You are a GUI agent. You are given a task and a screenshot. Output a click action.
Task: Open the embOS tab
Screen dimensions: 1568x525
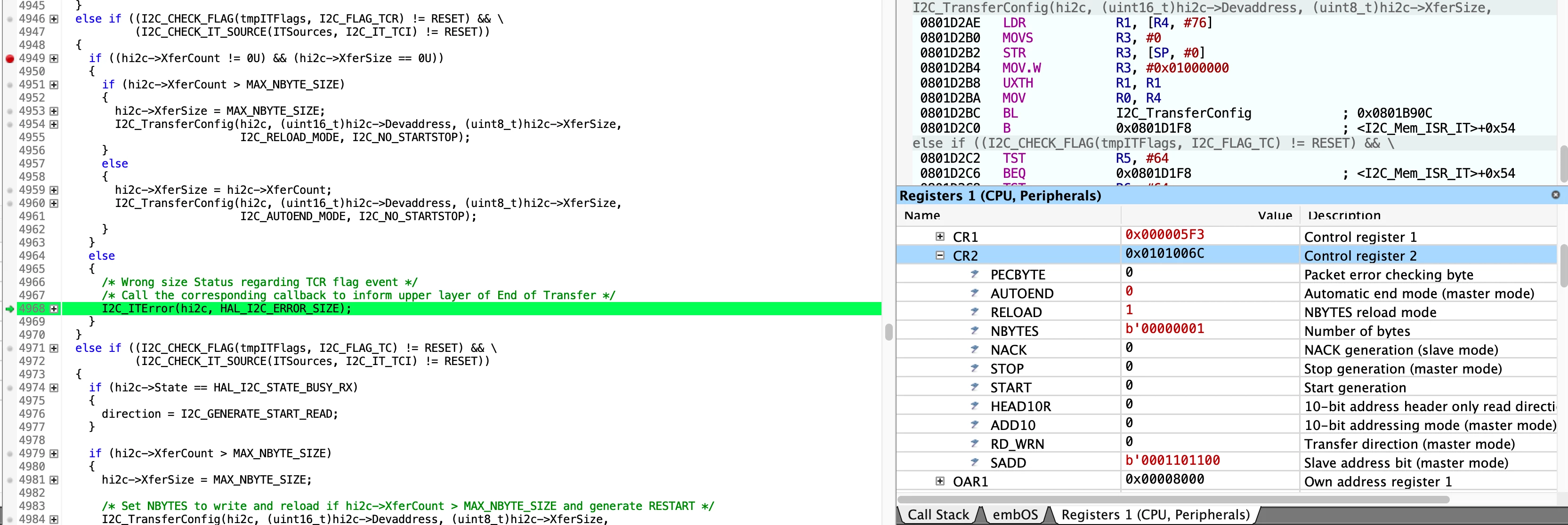click(1015, 515)
